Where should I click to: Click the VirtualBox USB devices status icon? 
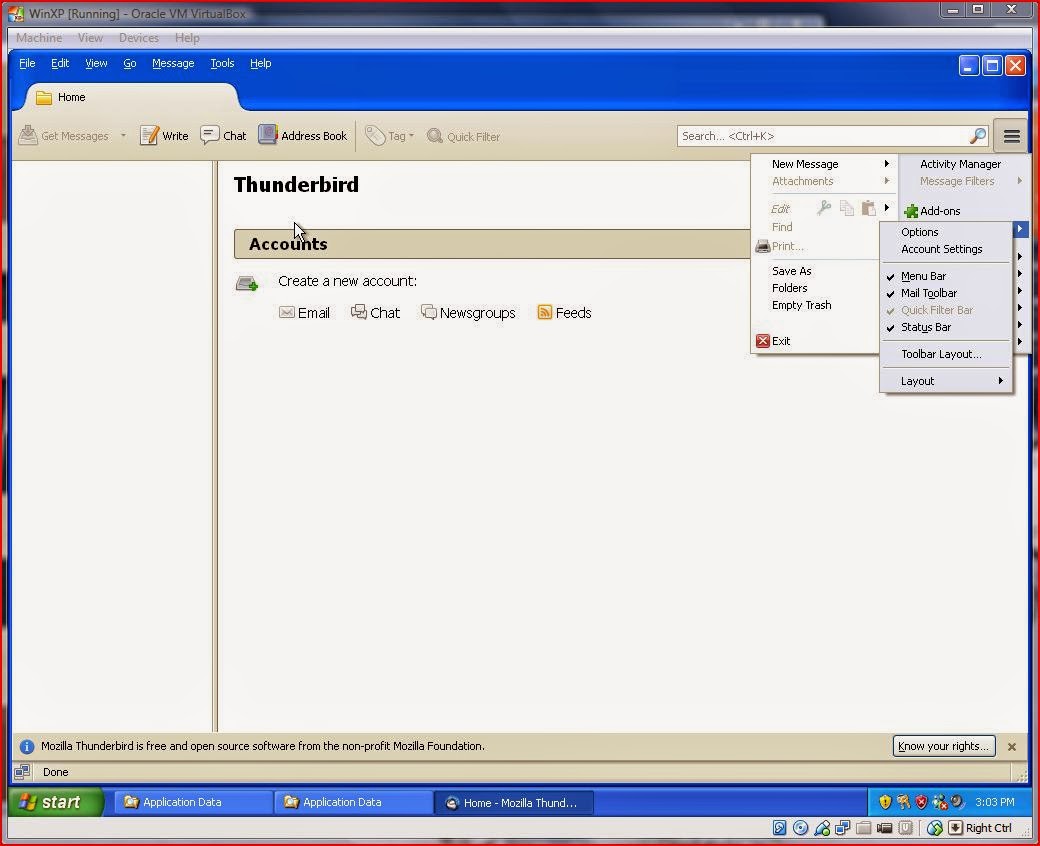pos(822,827)
